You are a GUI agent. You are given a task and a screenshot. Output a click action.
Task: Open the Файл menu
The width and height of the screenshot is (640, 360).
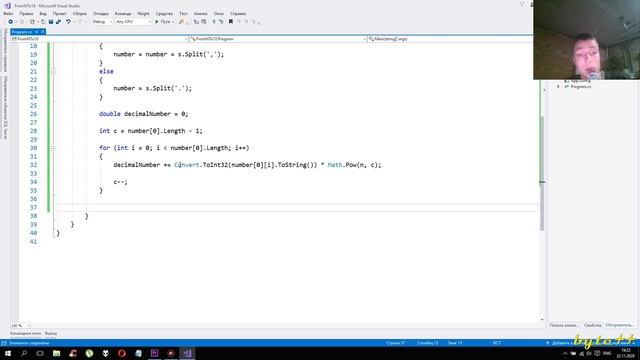click(8, 13)
